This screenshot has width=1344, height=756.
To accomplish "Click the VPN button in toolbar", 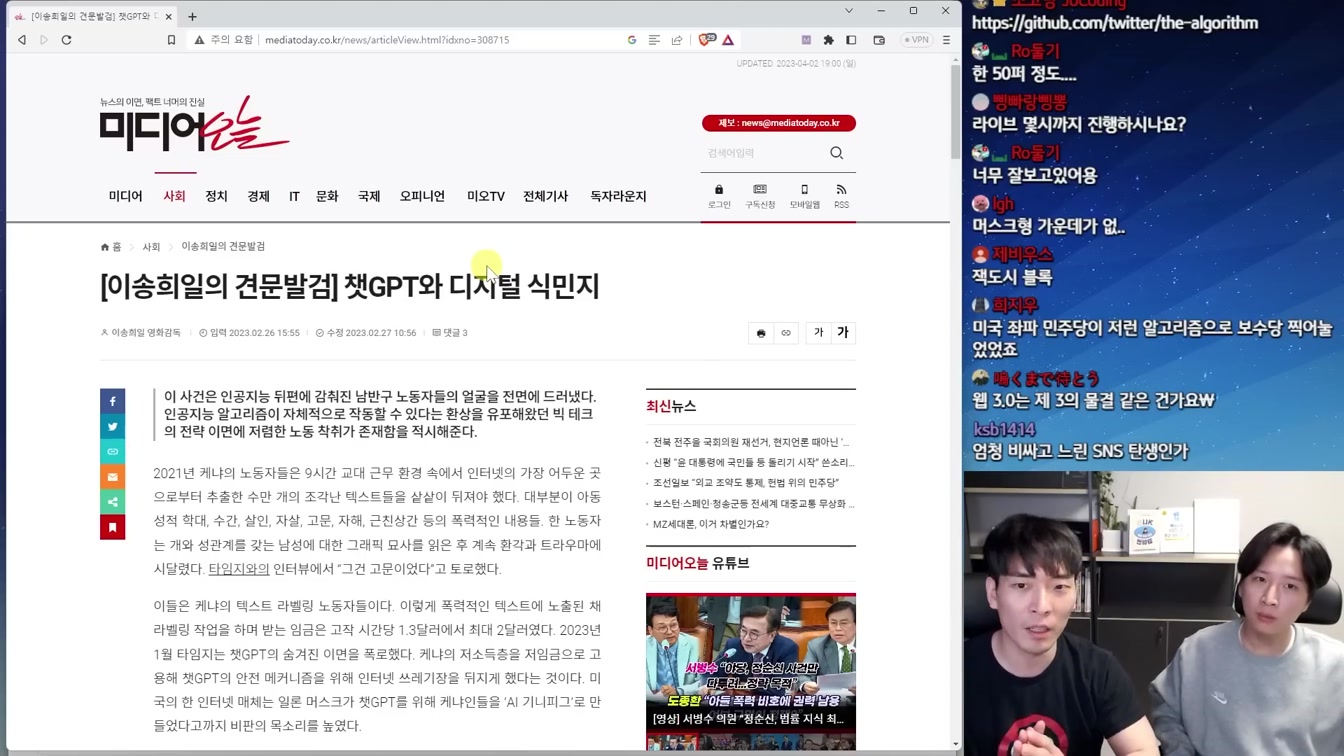I will 916,40.
